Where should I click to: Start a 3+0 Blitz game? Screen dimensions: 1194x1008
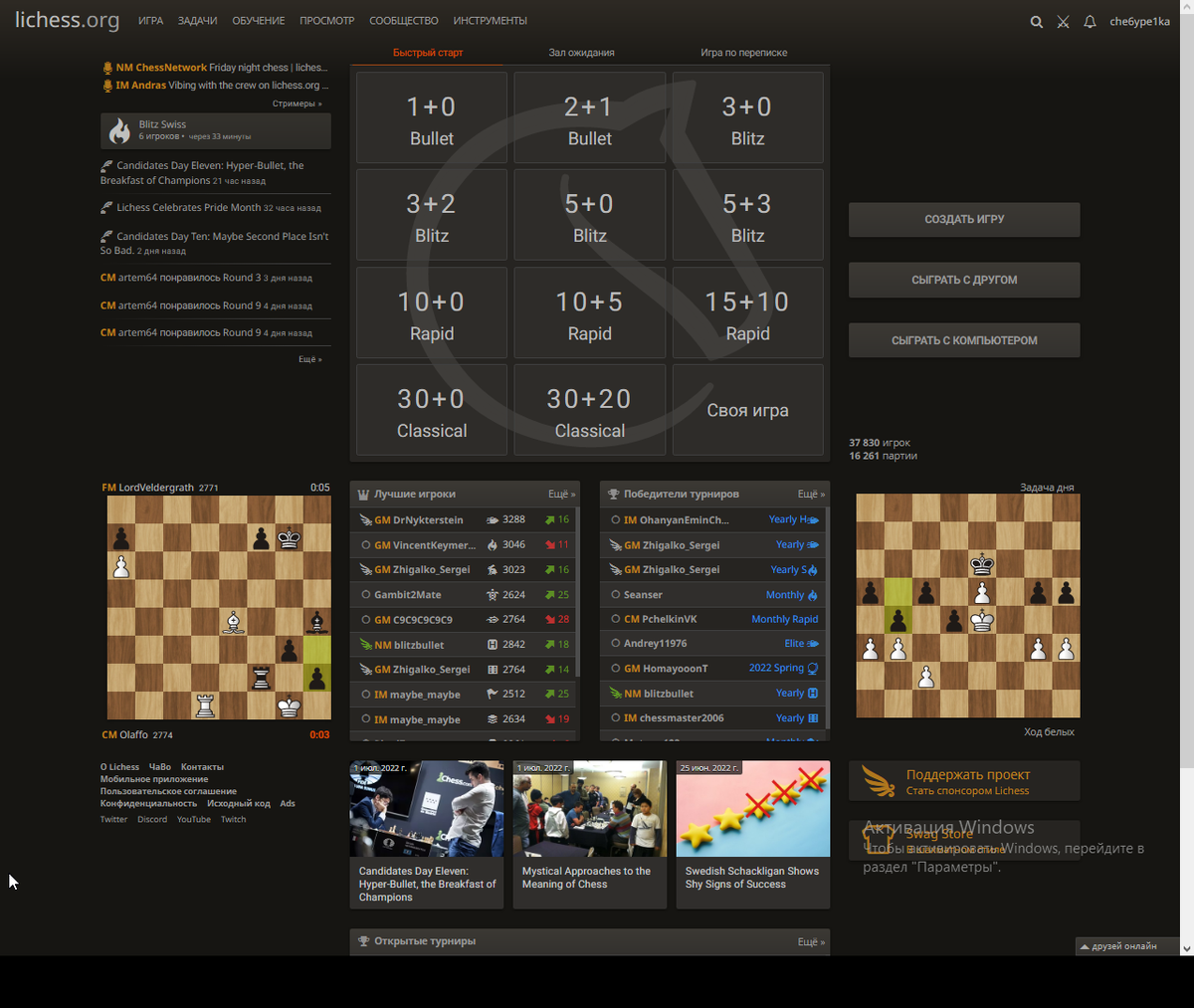point(748,117)
